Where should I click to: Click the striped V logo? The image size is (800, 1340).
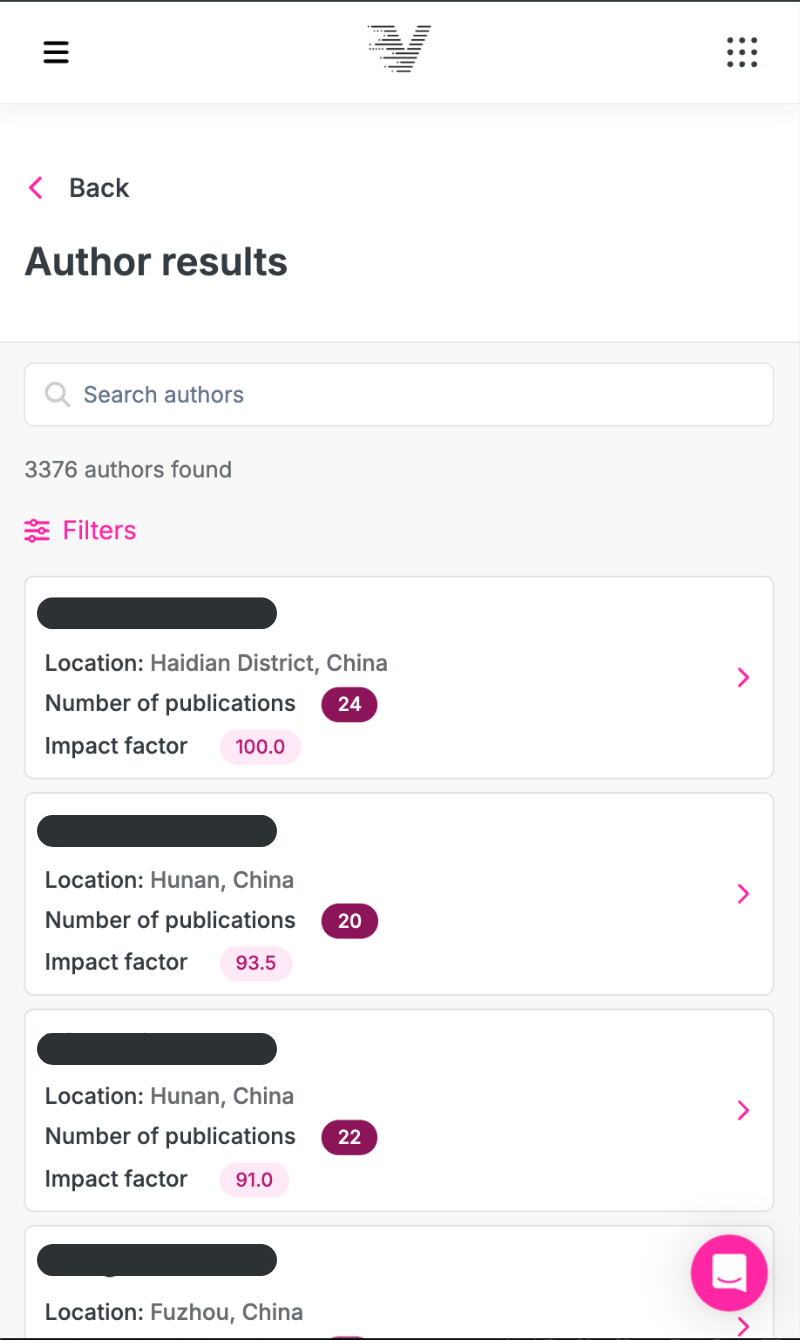pyautogui.click(x=399, y=49)
